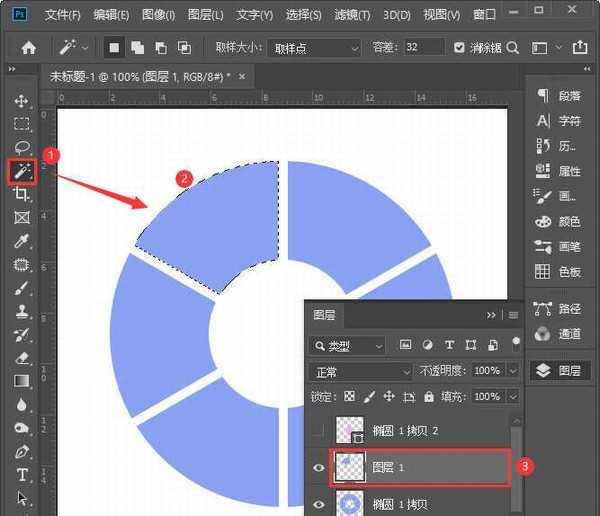Choose the Eyedropper tool
The image size is (600, 516).
point(21,242)
